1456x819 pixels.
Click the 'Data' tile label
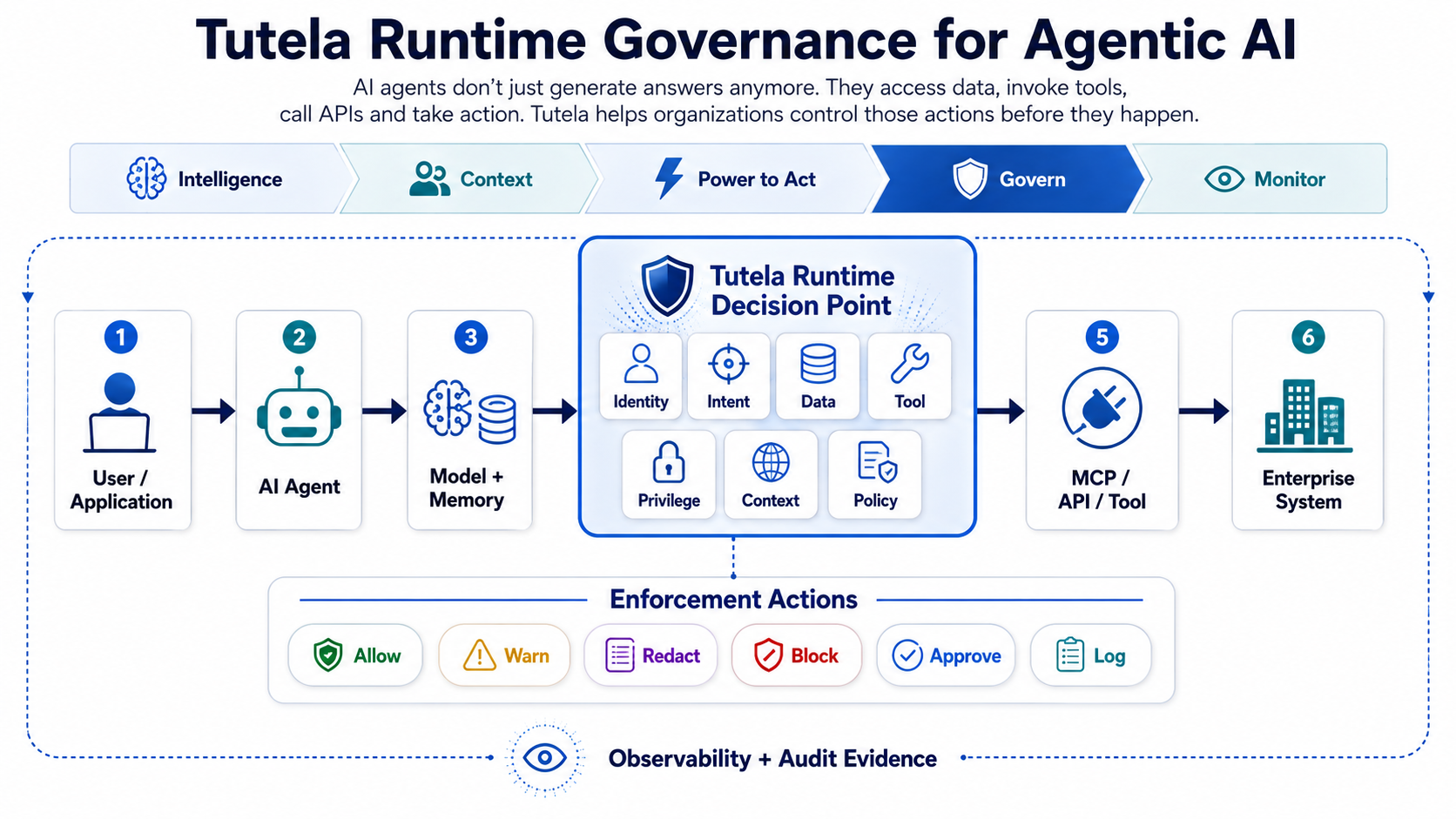818,402
